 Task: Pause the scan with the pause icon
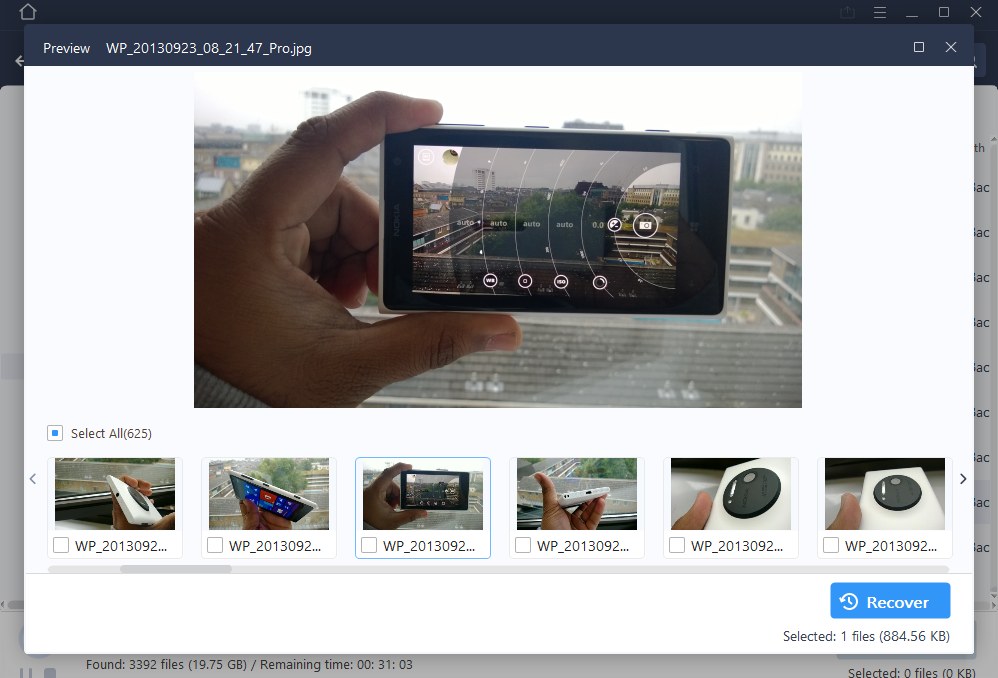click(28, 673)
